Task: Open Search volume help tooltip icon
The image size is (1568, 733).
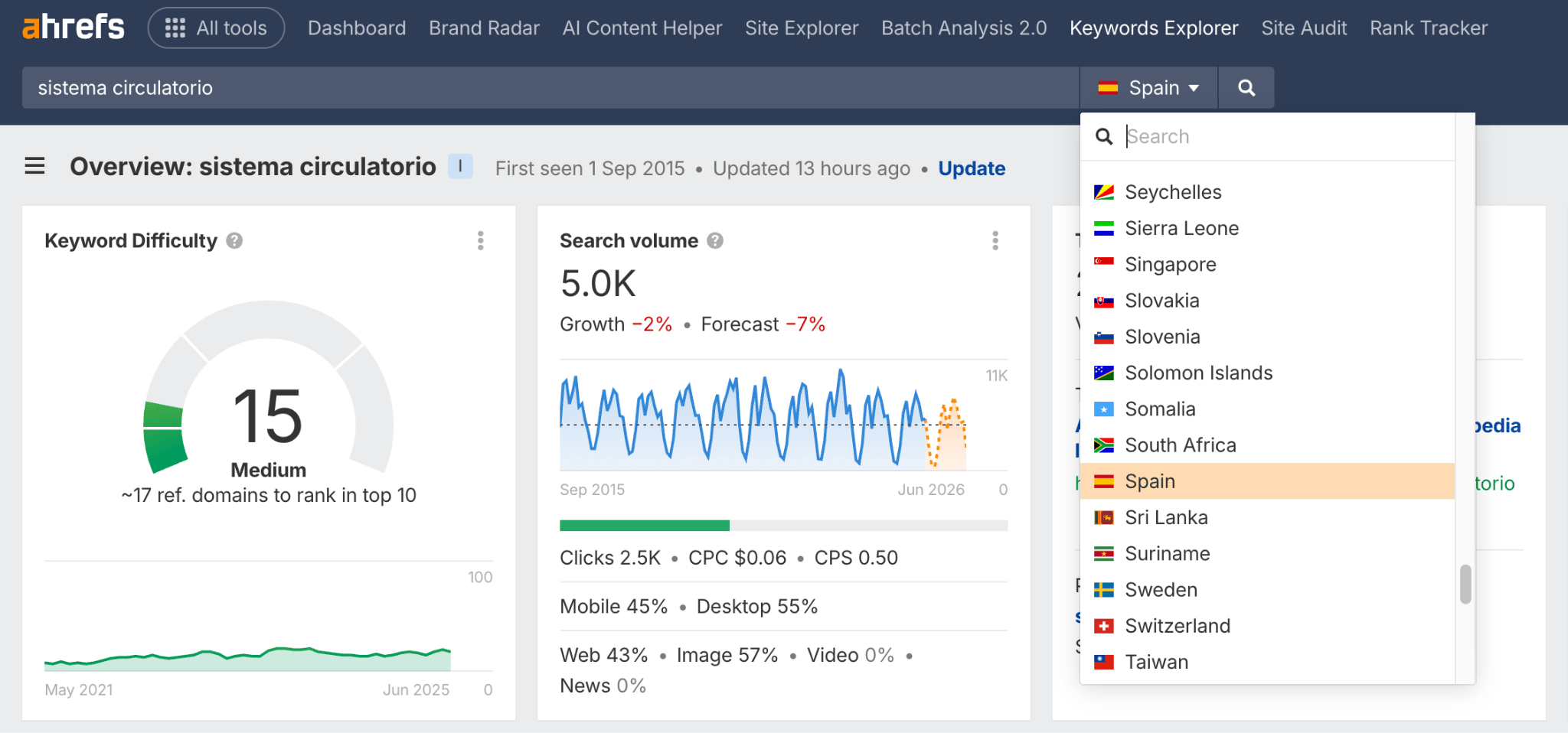Action: 716,240
